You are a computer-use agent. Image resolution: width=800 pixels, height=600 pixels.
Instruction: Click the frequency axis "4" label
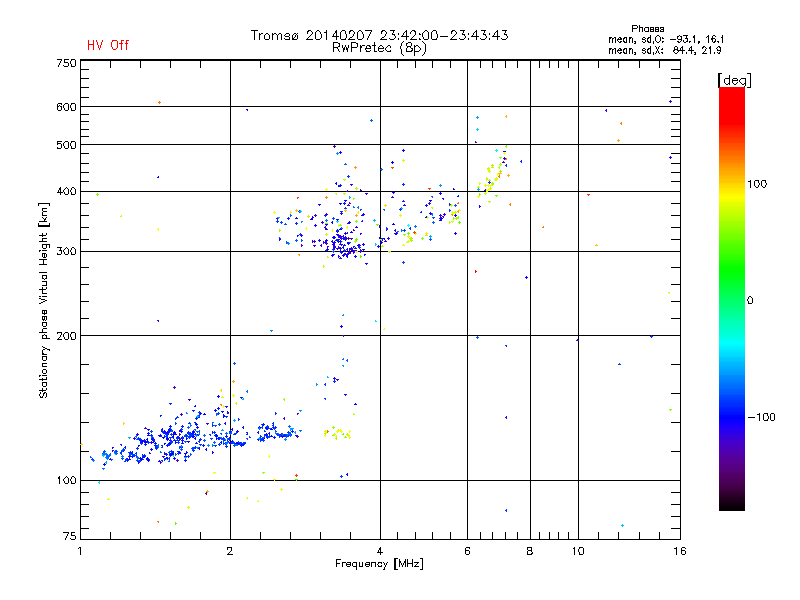click(x=380, y=551)
